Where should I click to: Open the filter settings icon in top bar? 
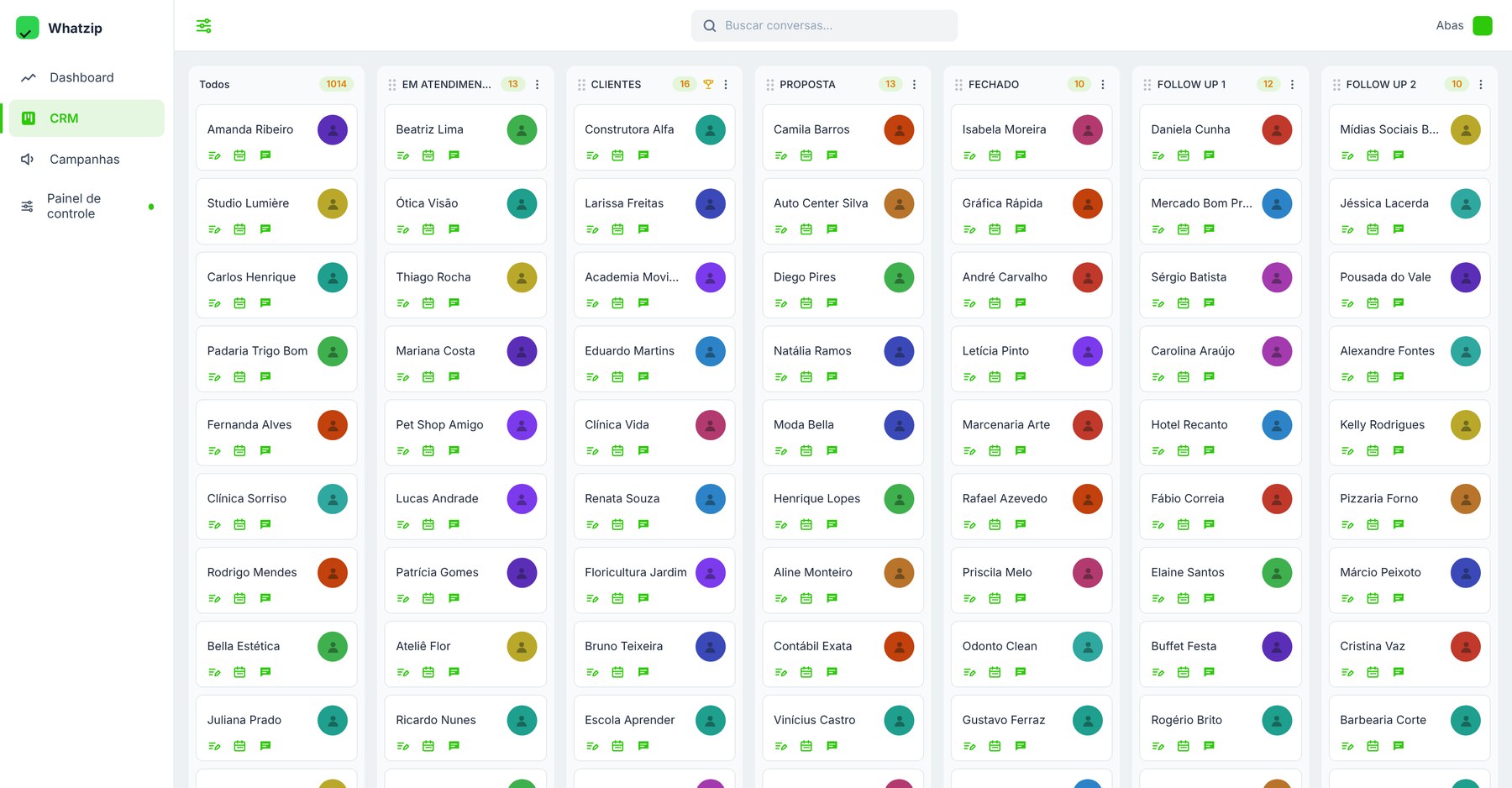[x=203, y=26]
